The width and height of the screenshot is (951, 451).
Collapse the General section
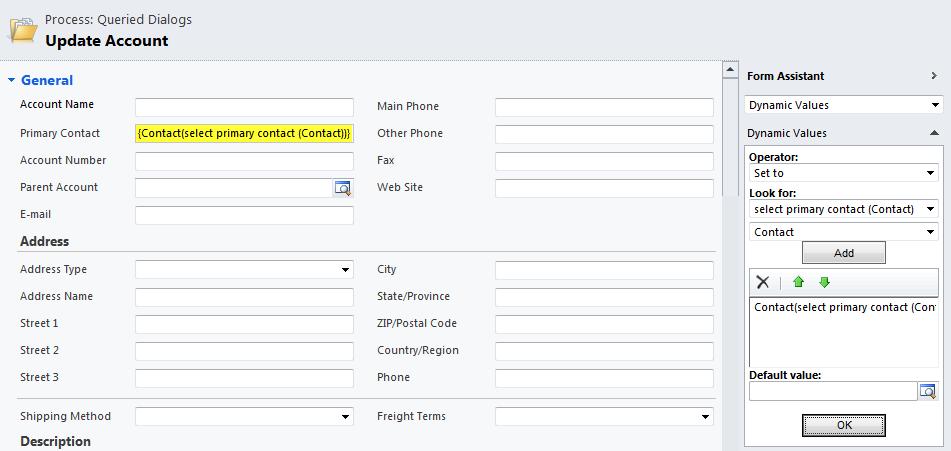coord(12,80)
